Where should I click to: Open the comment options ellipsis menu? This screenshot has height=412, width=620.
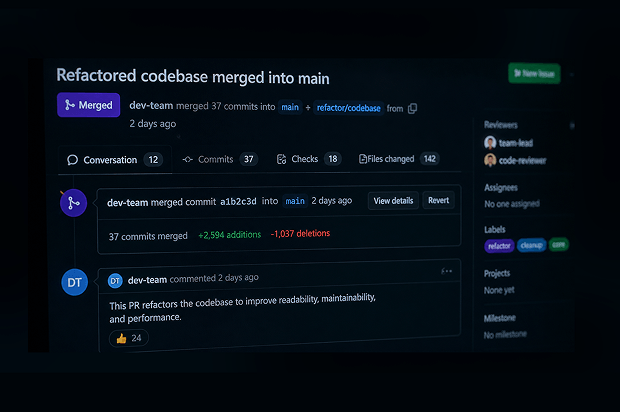pos(446,271)
